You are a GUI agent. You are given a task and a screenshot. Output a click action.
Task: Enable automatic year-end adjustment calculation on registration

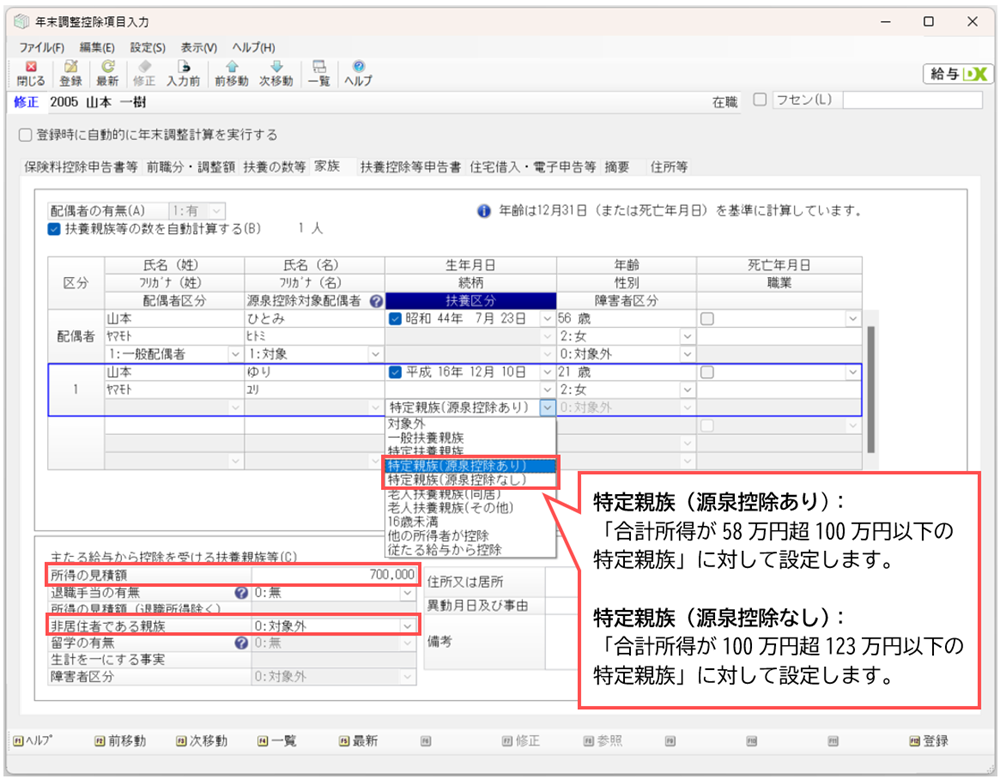[x=25, y=135]
